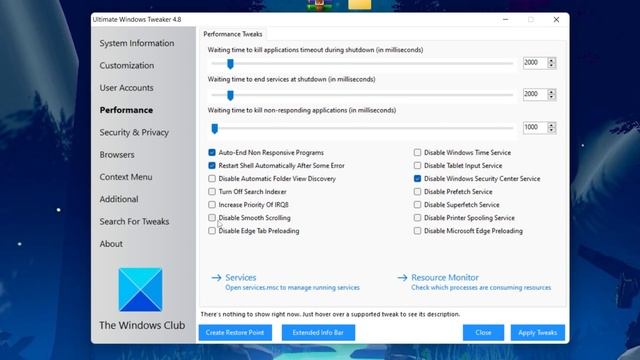Uncheck Disable Windows Security Center Service

pos(417,178)
